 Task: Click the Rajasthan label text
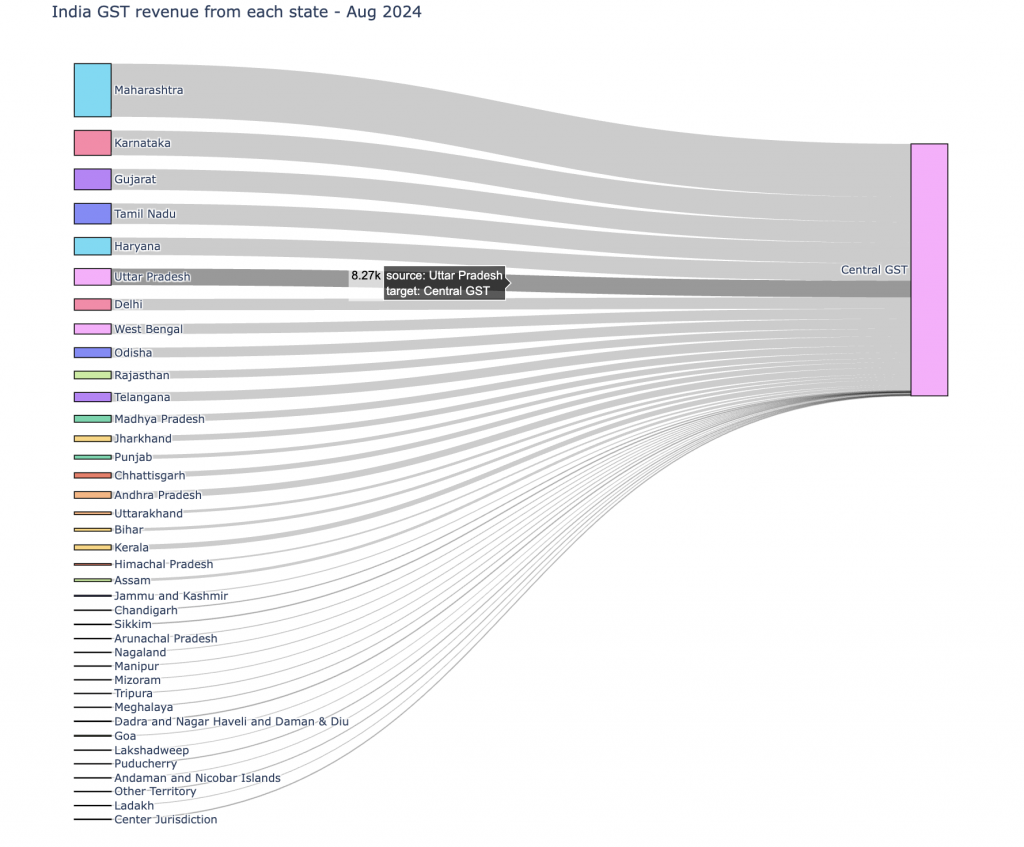(141, 375)
